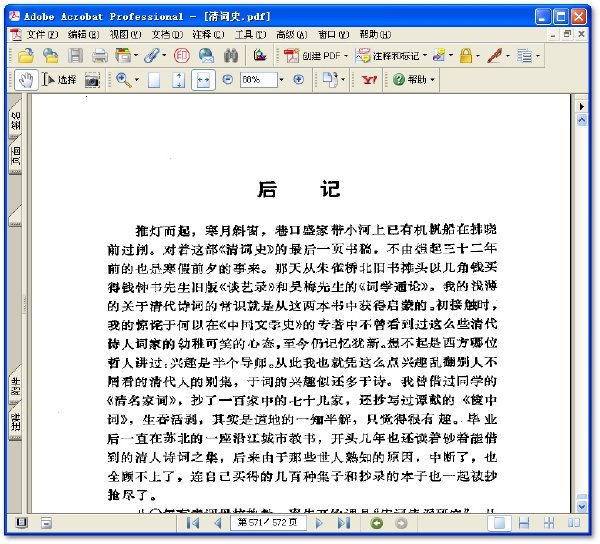Click the page number field 第 571 / 572 页
The image size is (600, 544).
268,523
